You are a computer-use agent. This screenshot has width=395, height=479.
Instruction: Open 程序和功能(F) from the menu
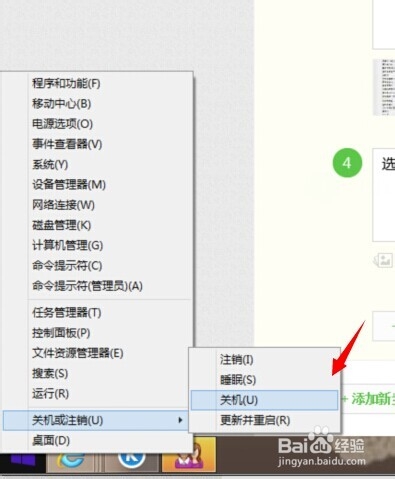click(x=97, y=83)
